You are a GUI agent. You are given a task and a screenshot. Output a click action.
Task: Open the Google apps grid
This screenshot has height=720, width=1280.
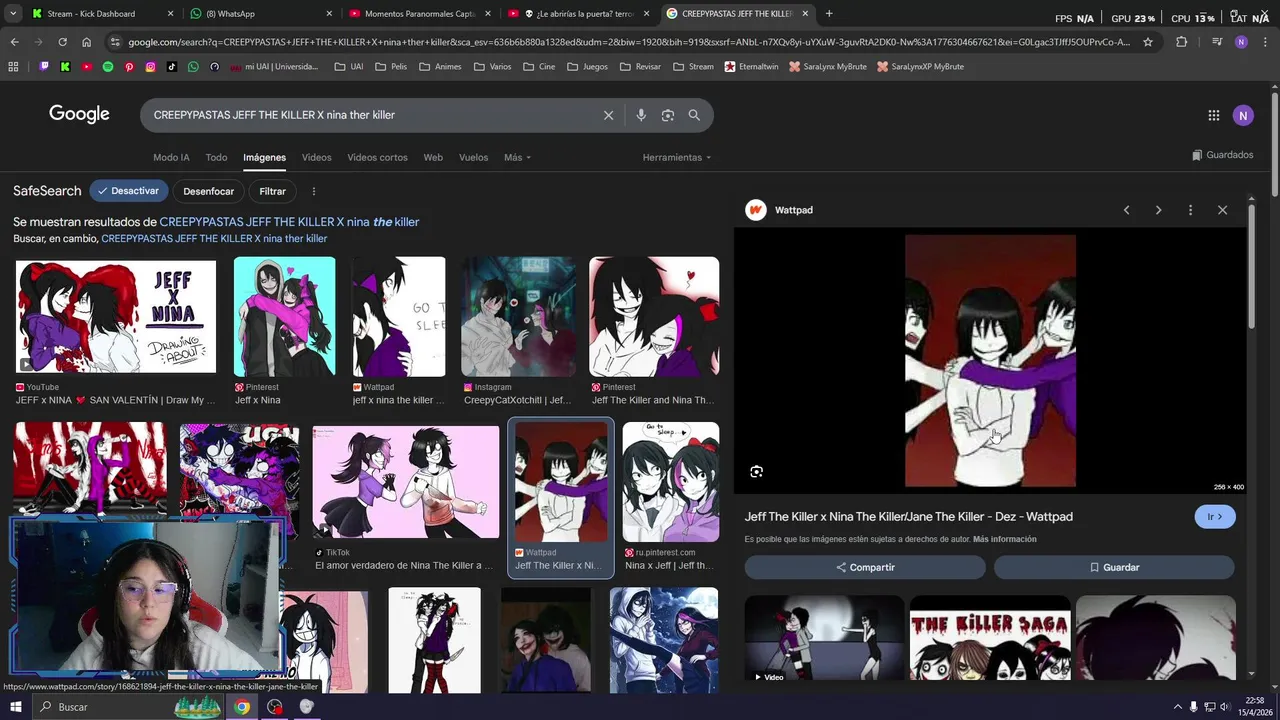coord(1214,115)
